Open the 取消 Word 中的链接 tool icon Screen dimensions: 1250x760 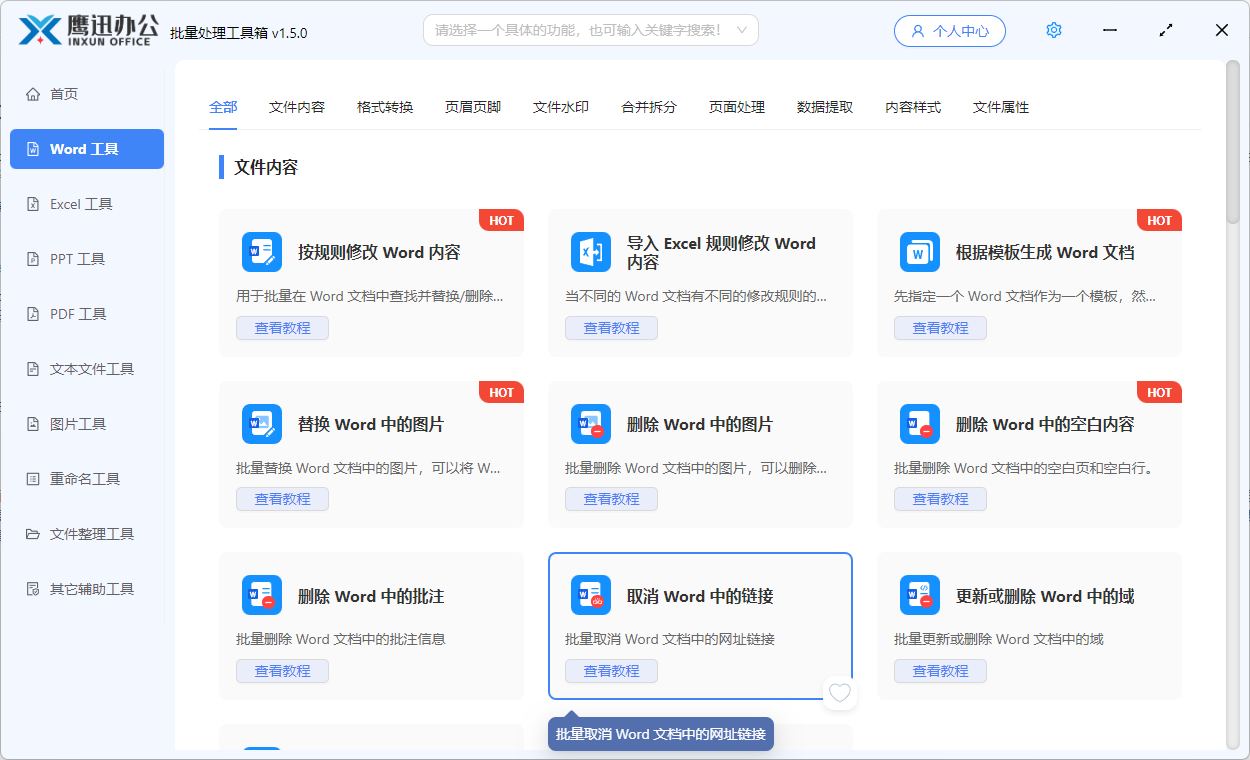click(591, 595)
